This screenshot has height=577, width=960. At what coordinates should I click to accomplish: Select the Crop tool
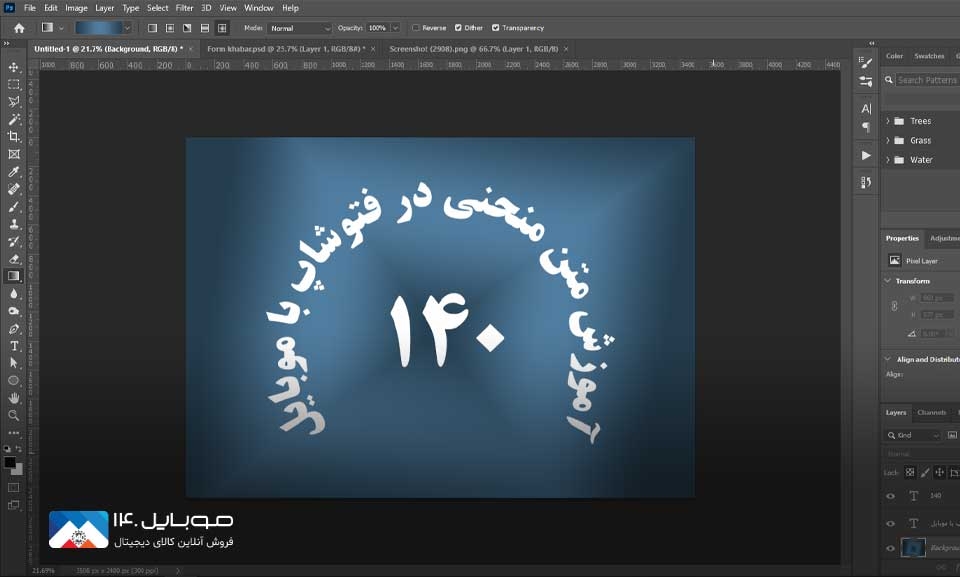coord(13,137)
